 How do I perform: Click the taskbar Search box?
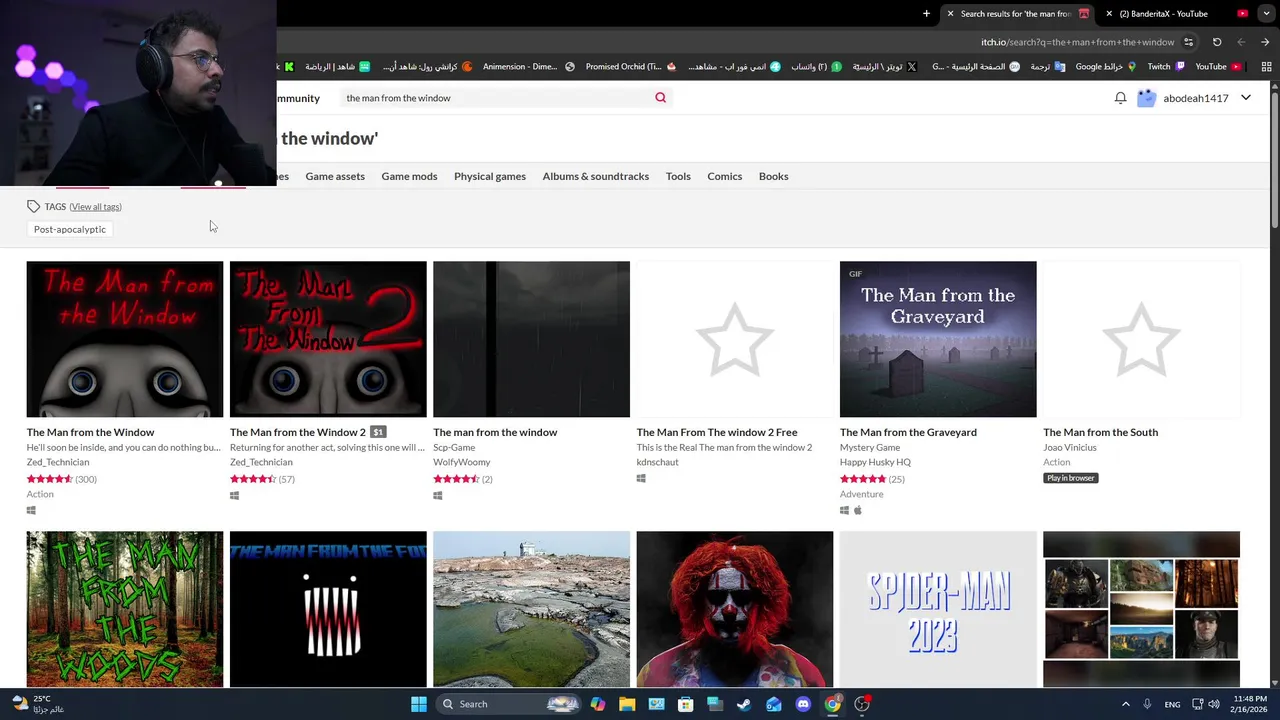pos(511,704)
